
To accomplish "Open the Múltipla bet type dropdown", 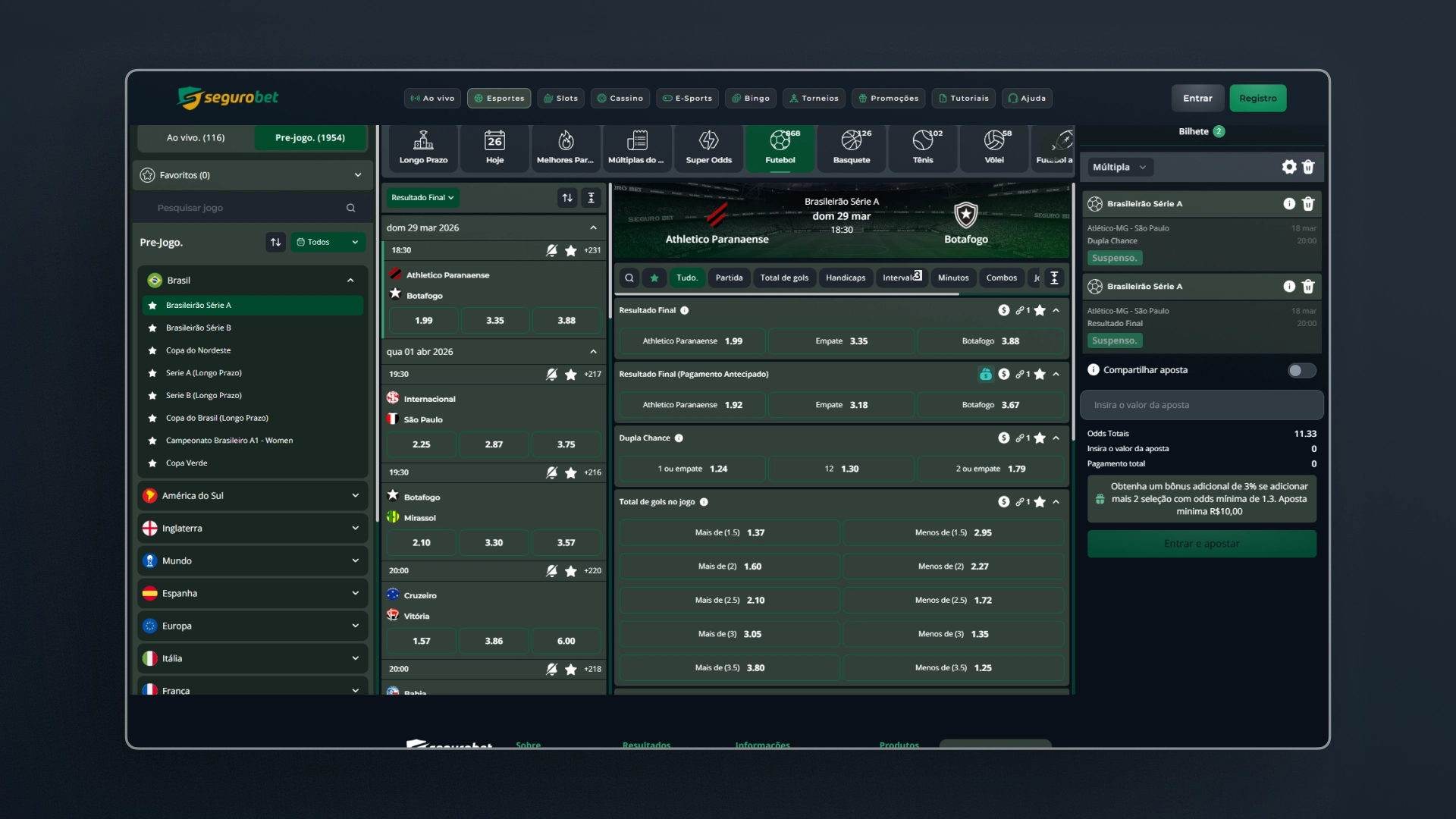I will pyautogui.click(x=1119, y=167).
